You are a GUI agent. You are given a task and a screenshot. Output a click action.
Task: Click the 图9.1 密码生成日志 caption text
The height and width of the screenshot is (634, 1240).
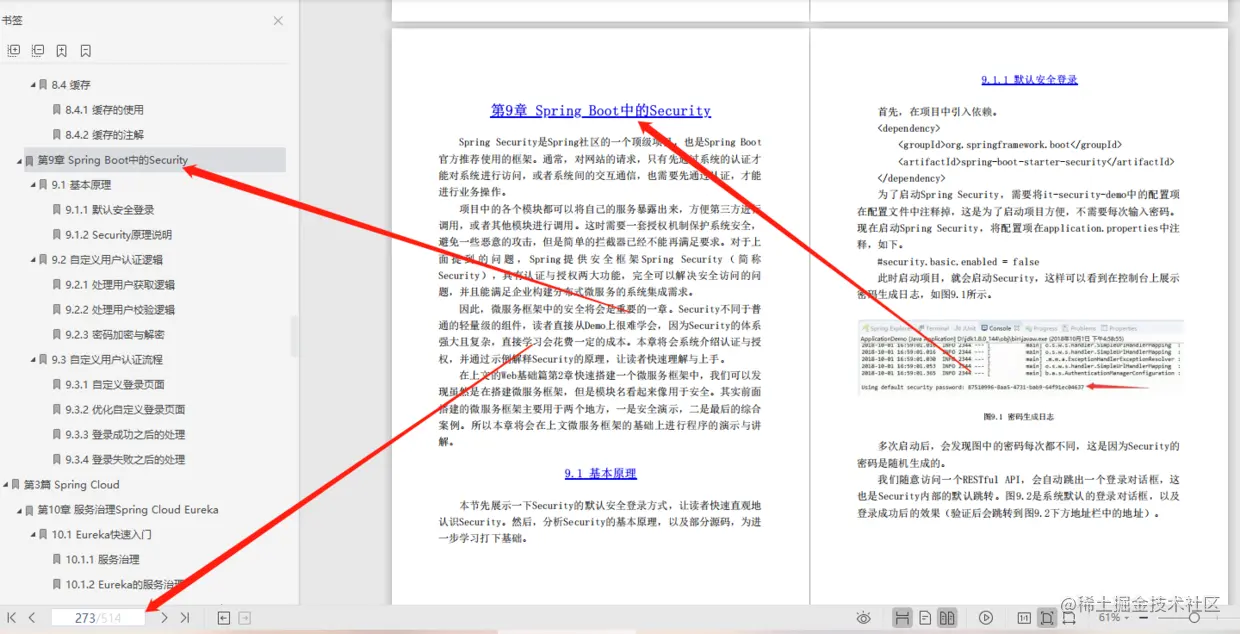(x=1019, y=417)
